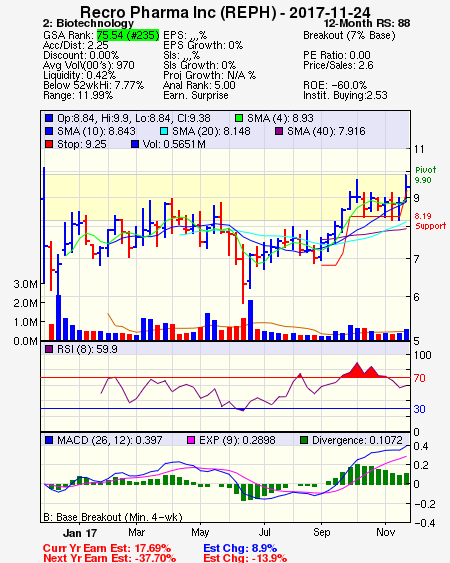Click the red Stop legend swatch
450x563 pixels.
click(49, 144)
